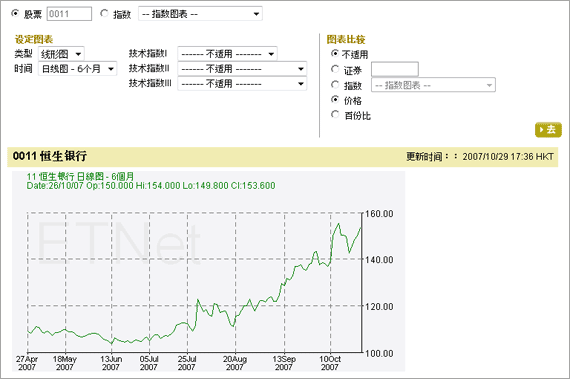Select 百份比 percentage radio button
The width and height of the screenshot is (570, 379).
(x=335, y=115)
